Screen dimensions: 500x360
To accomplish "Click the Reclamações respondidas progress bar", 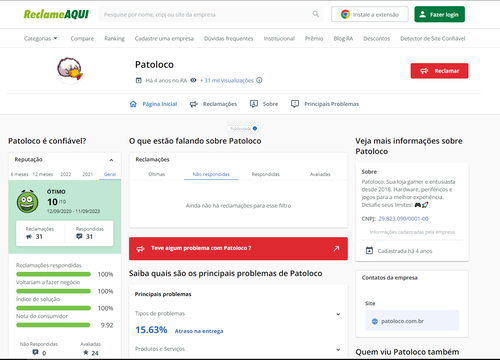I will (x=53, y=274).
